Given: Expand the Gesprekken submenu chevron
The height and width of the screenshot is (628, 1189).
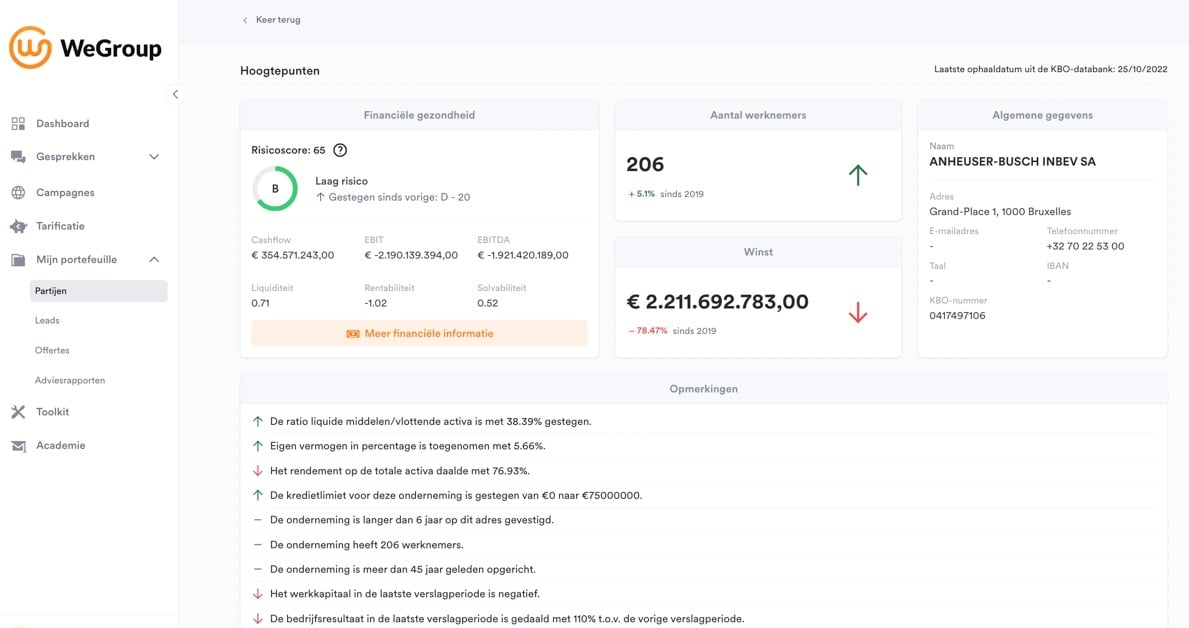Looking at the screenshot, I should [154, 157].
